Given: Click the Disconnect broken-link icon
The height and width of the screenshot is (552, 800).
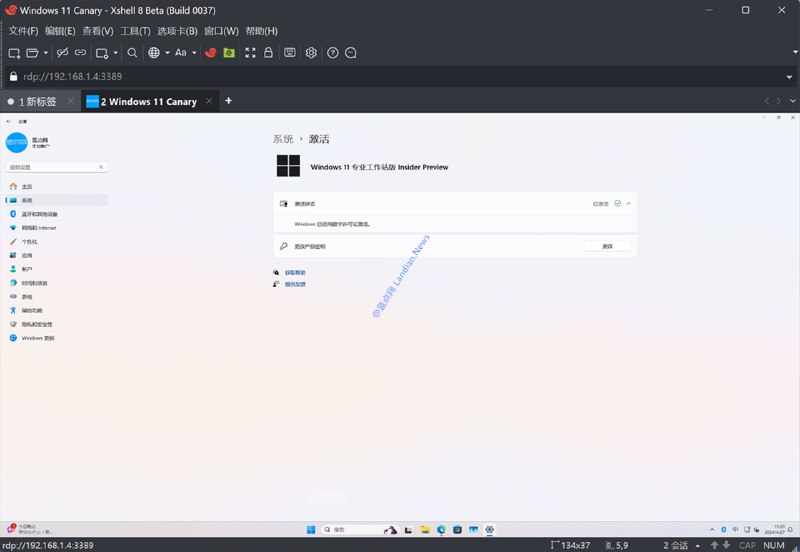Looking at the screenshot, I should point(63,53).
